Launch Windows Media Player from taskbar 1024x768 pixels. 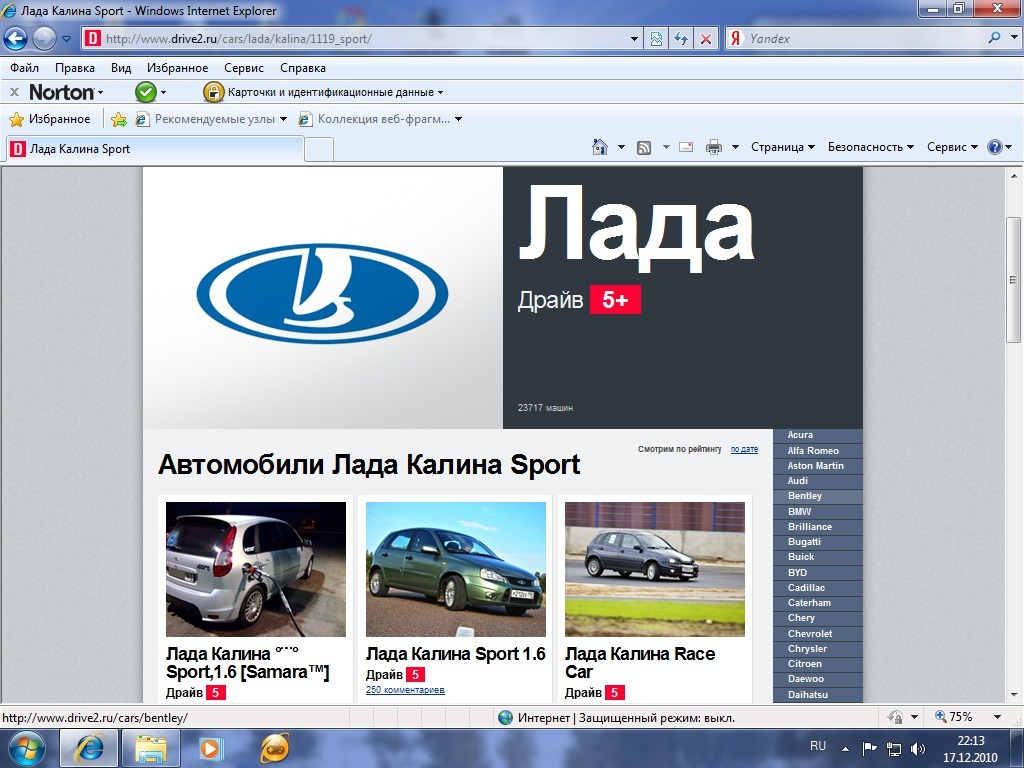pos(210,748)
